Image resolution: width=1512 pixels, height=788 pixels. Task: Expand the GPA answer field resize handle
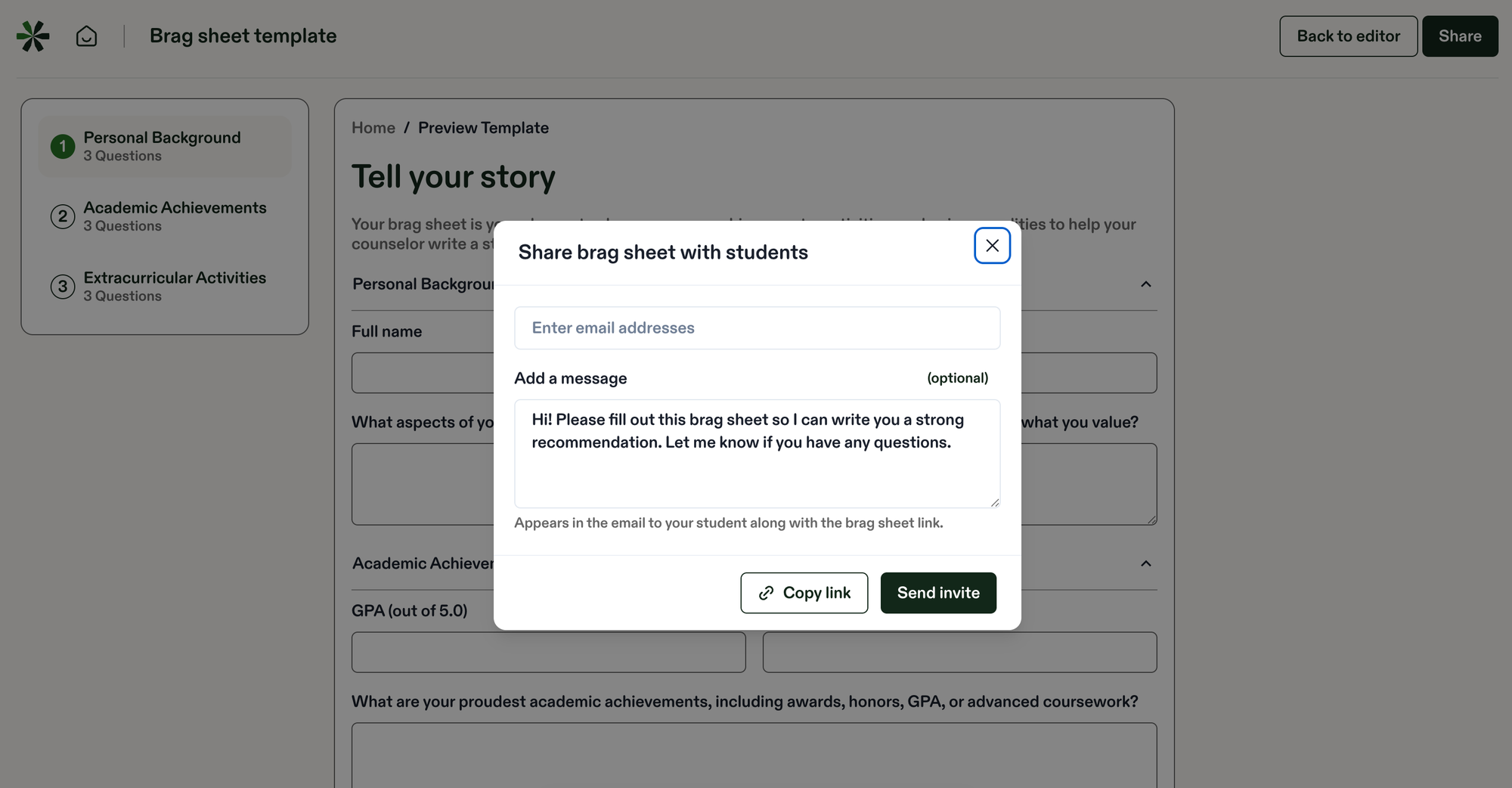tap(1152, 520)
